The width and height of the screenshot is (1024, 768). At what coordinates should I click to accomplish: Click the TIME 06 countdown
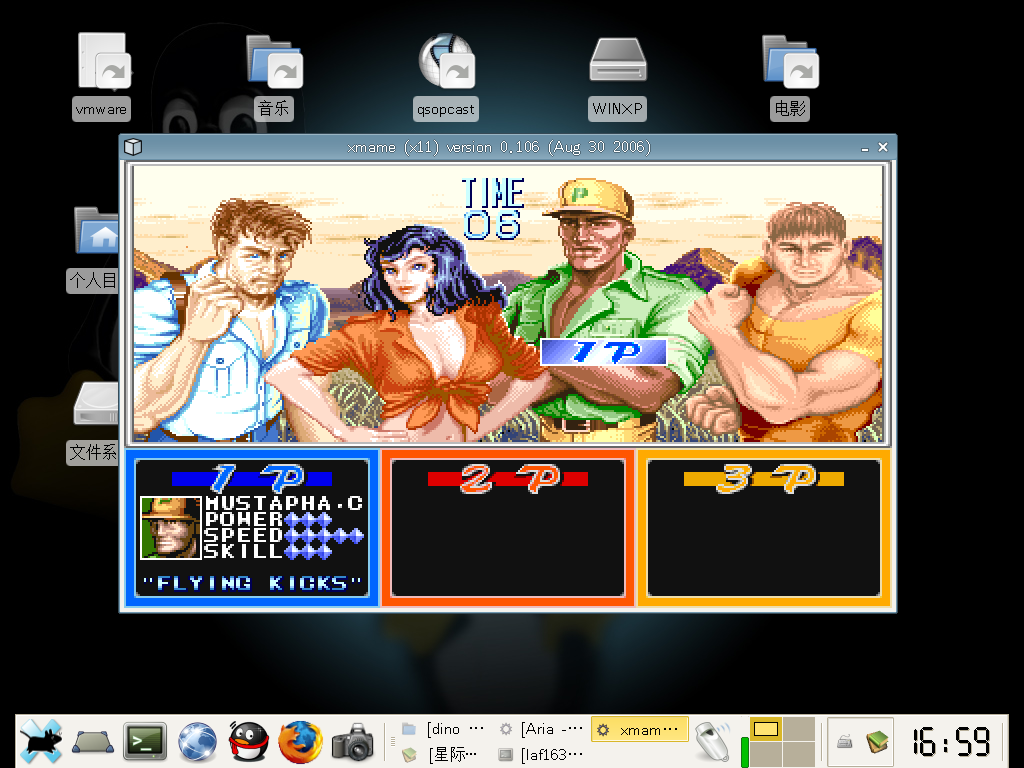[493, 209]
